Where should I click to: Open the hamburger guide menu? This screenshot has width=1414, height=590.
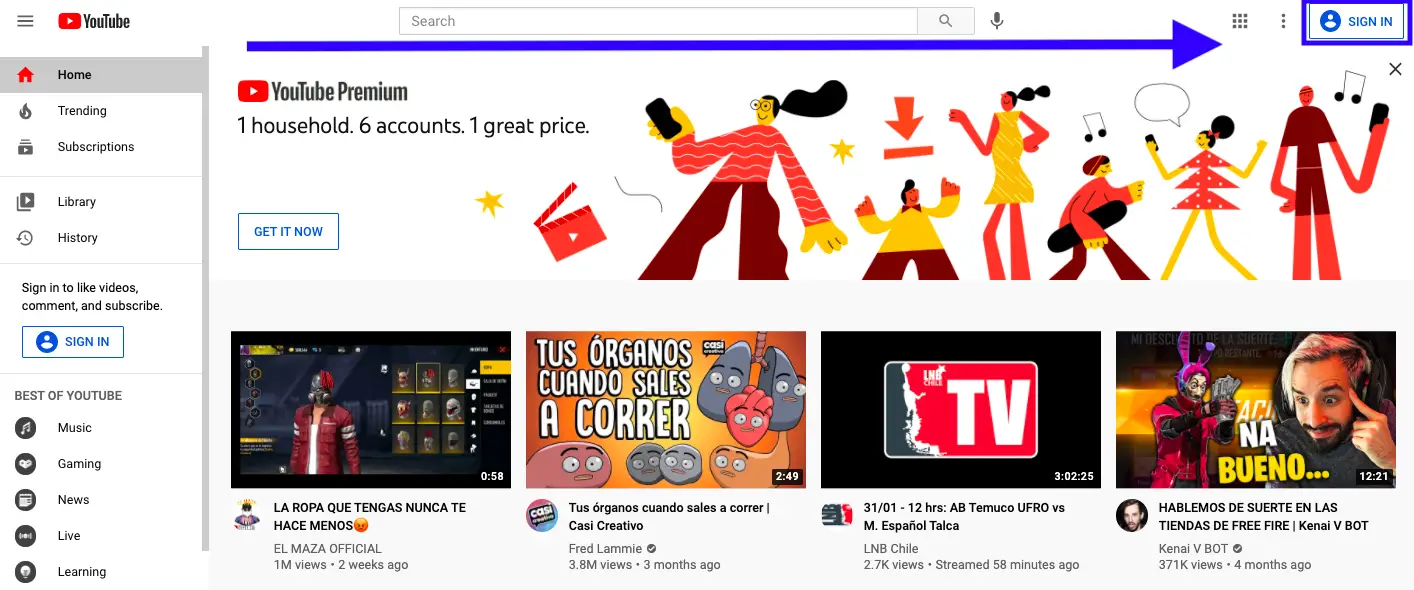point(25,21)
